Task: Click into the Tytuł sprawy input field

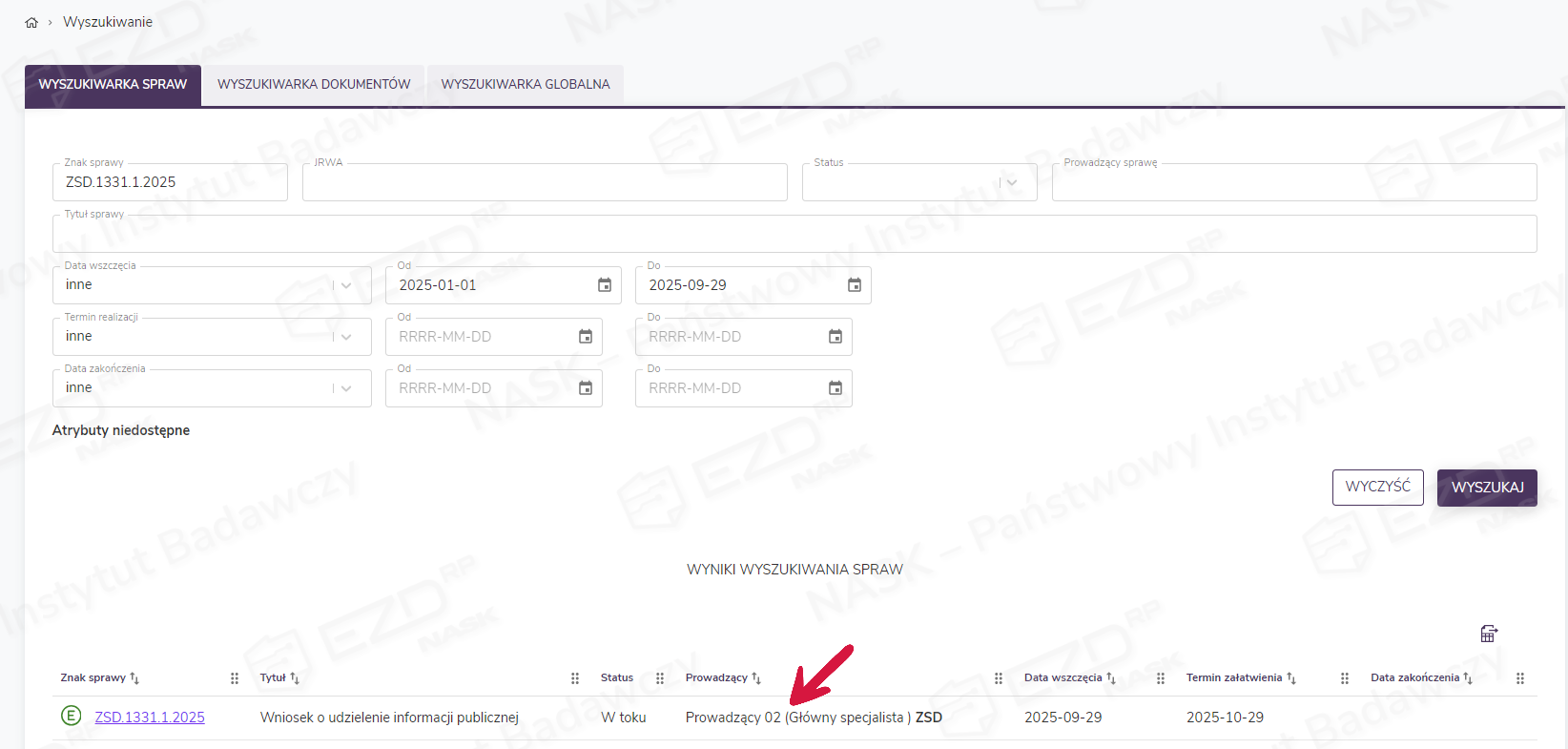Action: 794,235
